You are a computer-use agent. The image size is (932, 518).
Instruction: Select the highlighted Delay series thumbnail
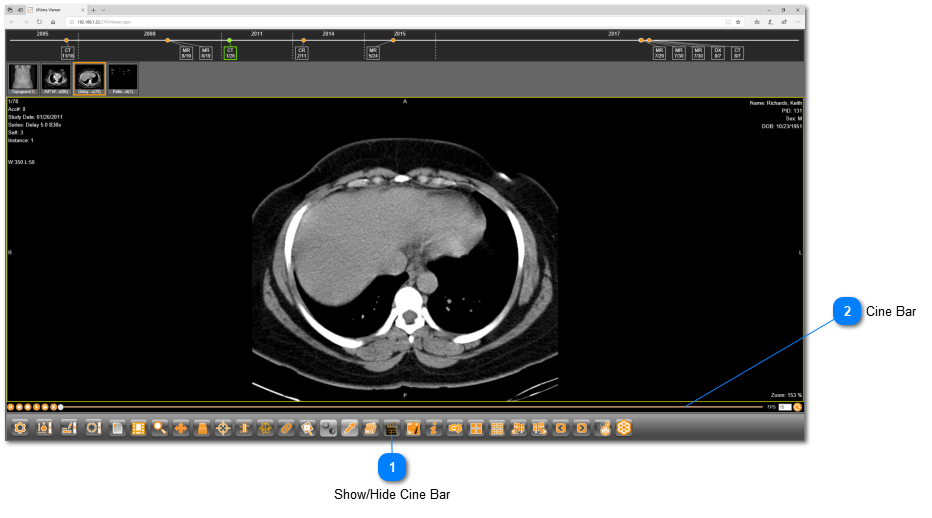(89, 79)
